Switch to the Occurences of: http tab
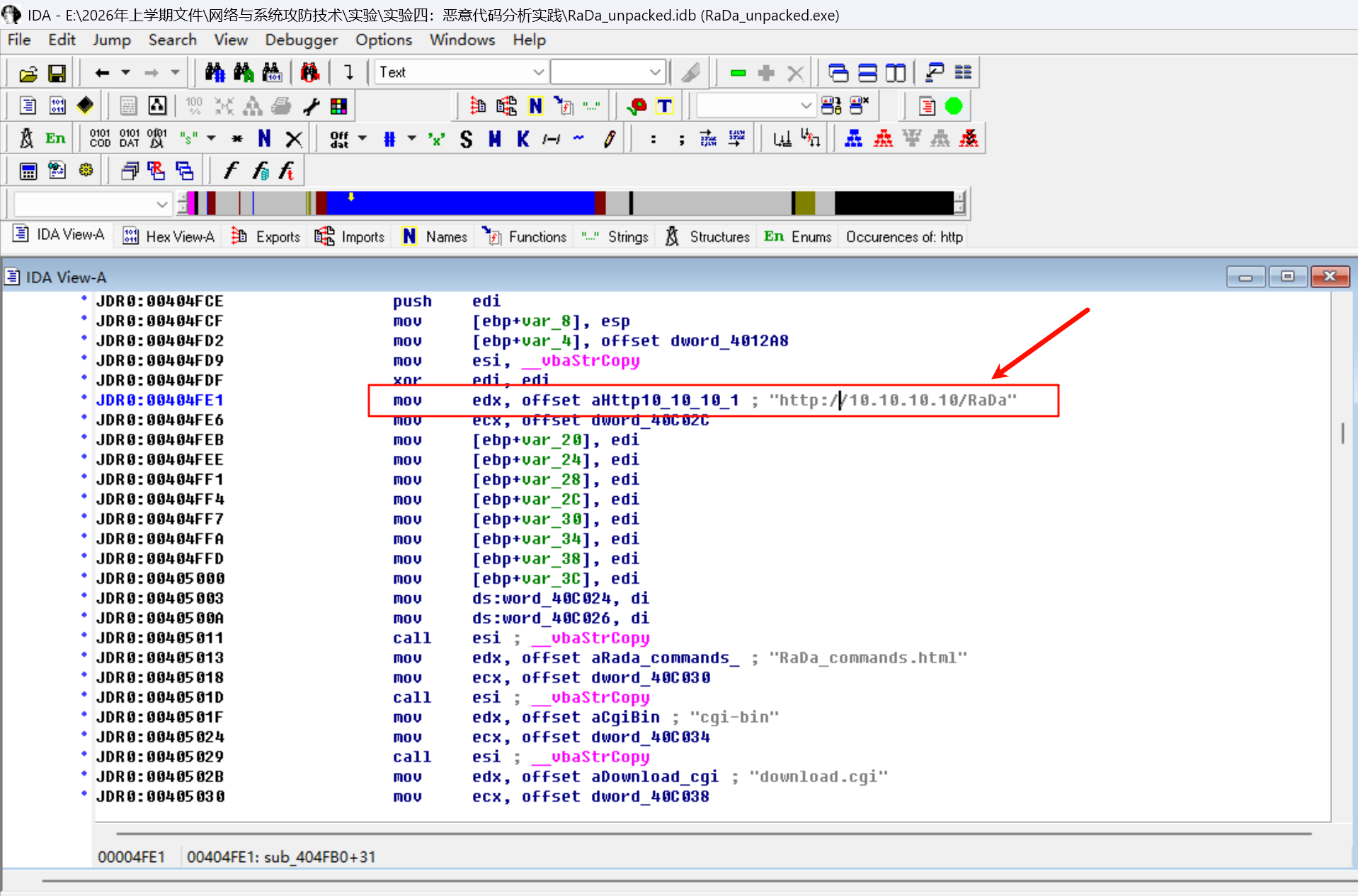Screen dimensions: 1358x896 point(904,236)
